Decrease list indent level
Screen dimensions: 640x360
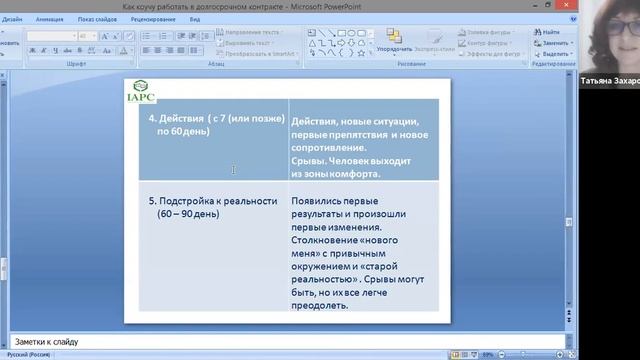click(x=181, y=36)
